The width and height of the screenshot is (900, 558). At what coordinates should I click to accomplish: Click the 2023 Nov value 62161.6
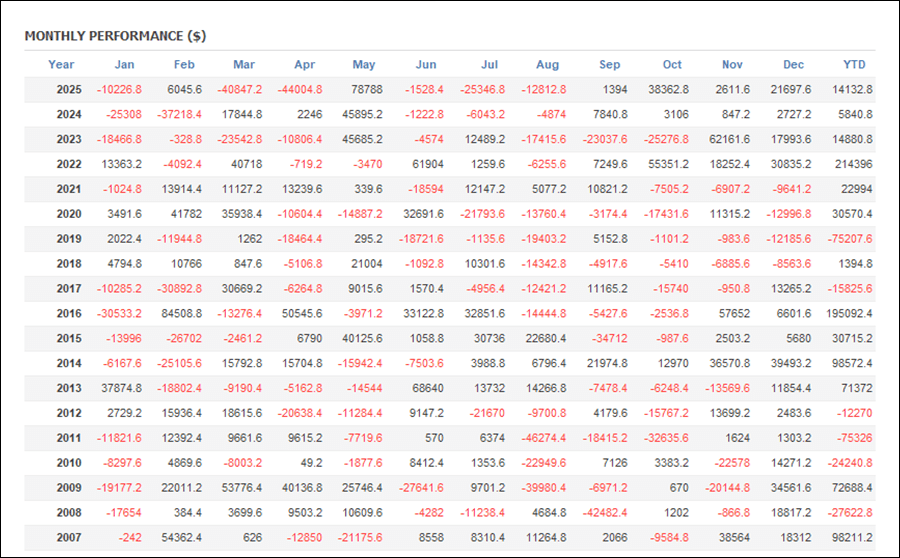732,139
